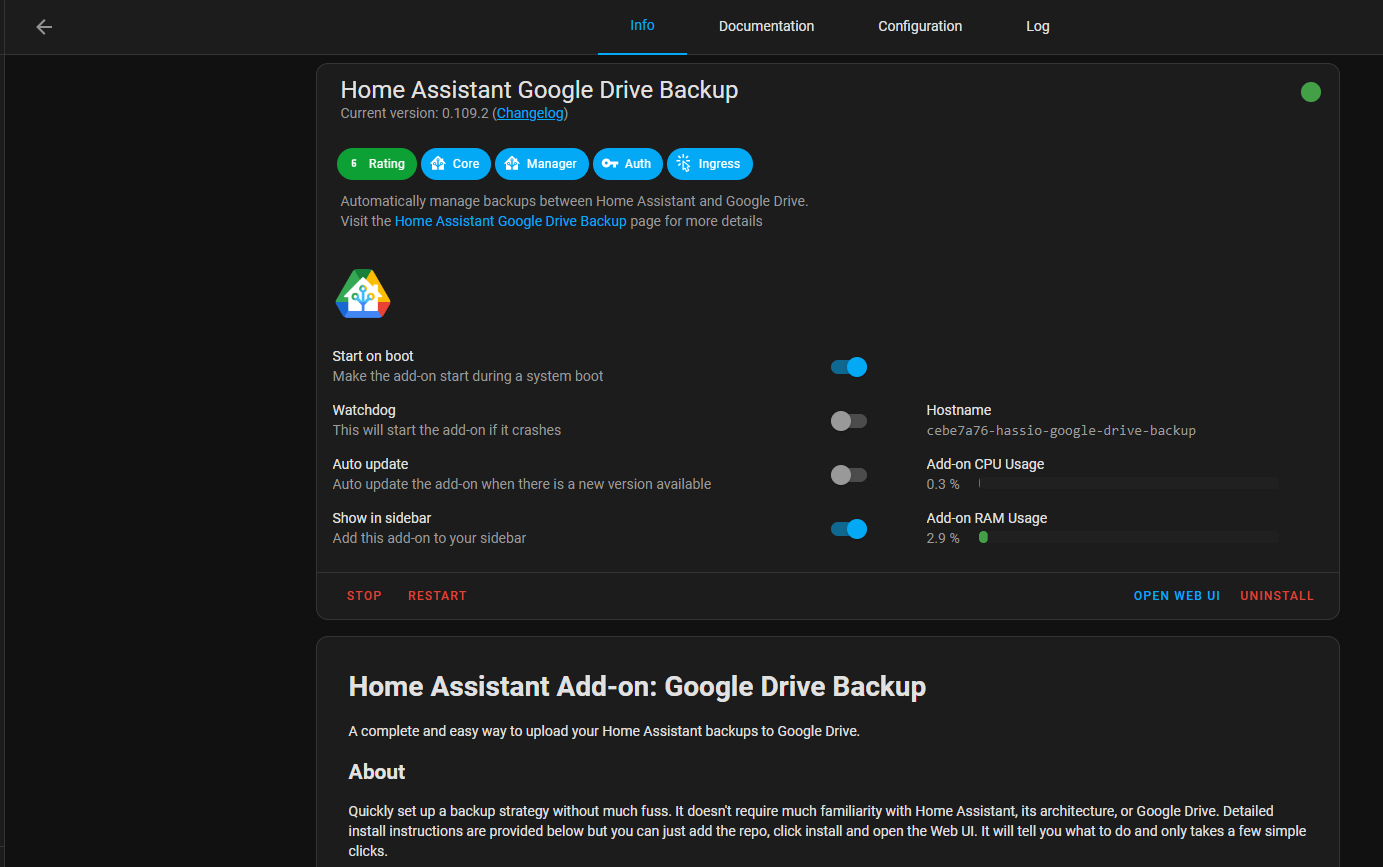Viewport: 1383px width, 867px height.
Task: Click the 'Current version: 0.109.2' text
Action: [414, 113]
